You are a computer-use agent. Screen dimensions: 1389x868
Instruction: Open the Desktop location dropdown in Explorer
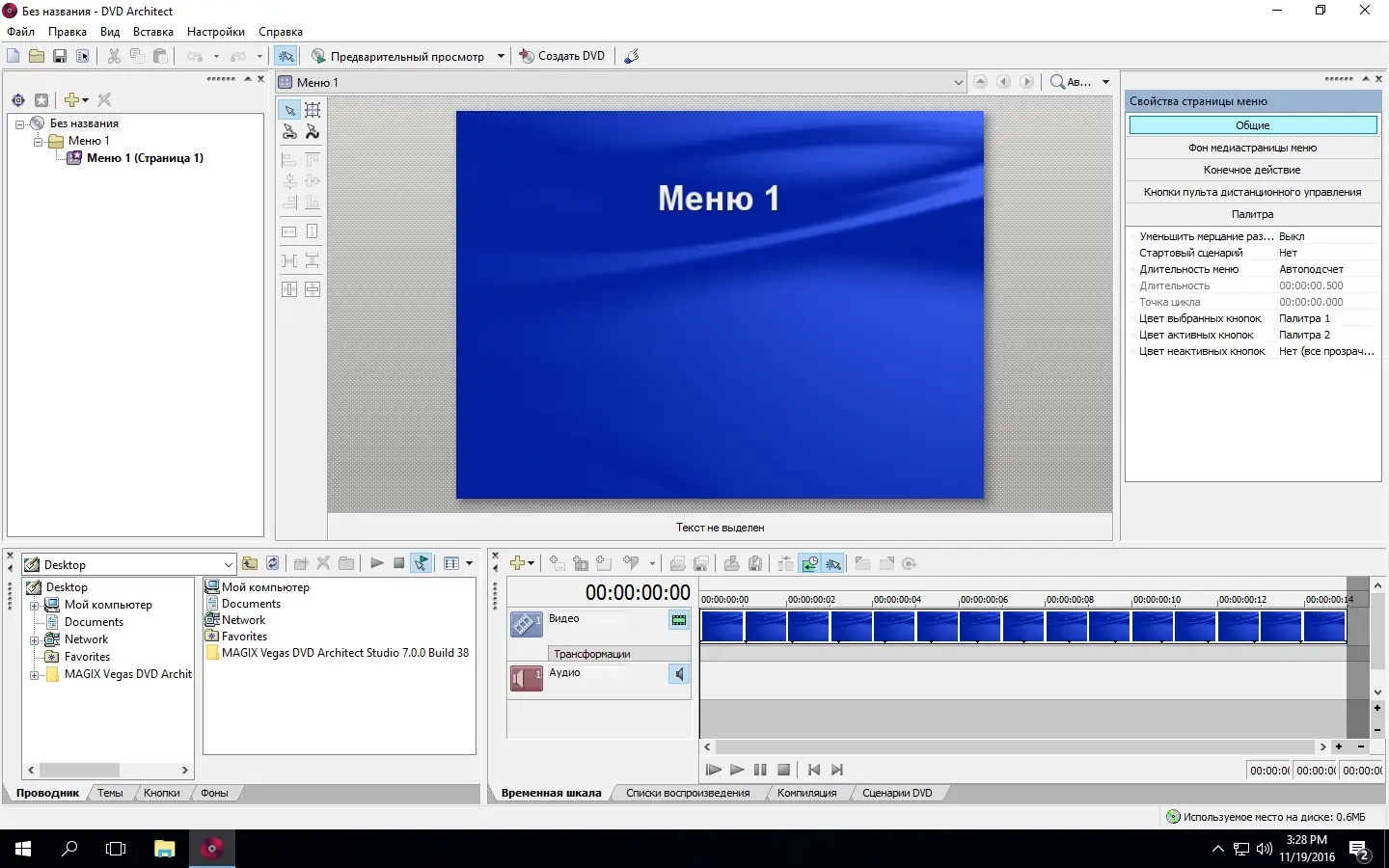tap(228, 563)
